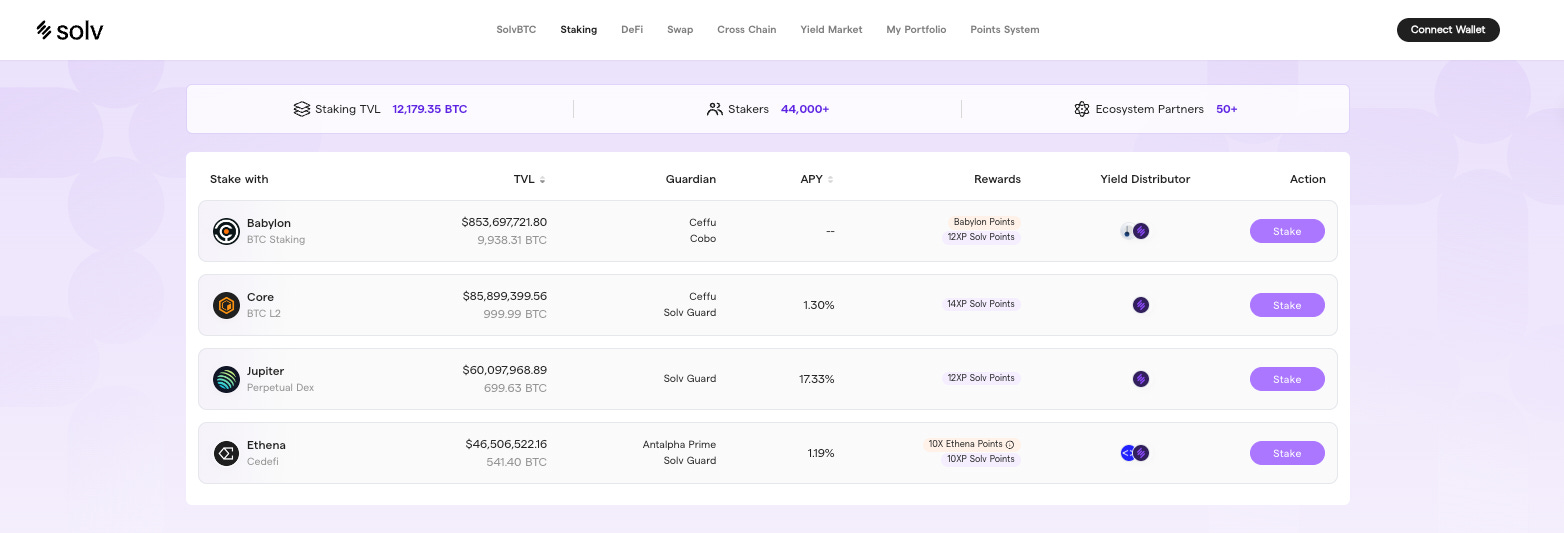This screenshot has width=1564, height=533.
Task: Click Babylon row yield distributor icons
Action: click(x=1135, y=231)
